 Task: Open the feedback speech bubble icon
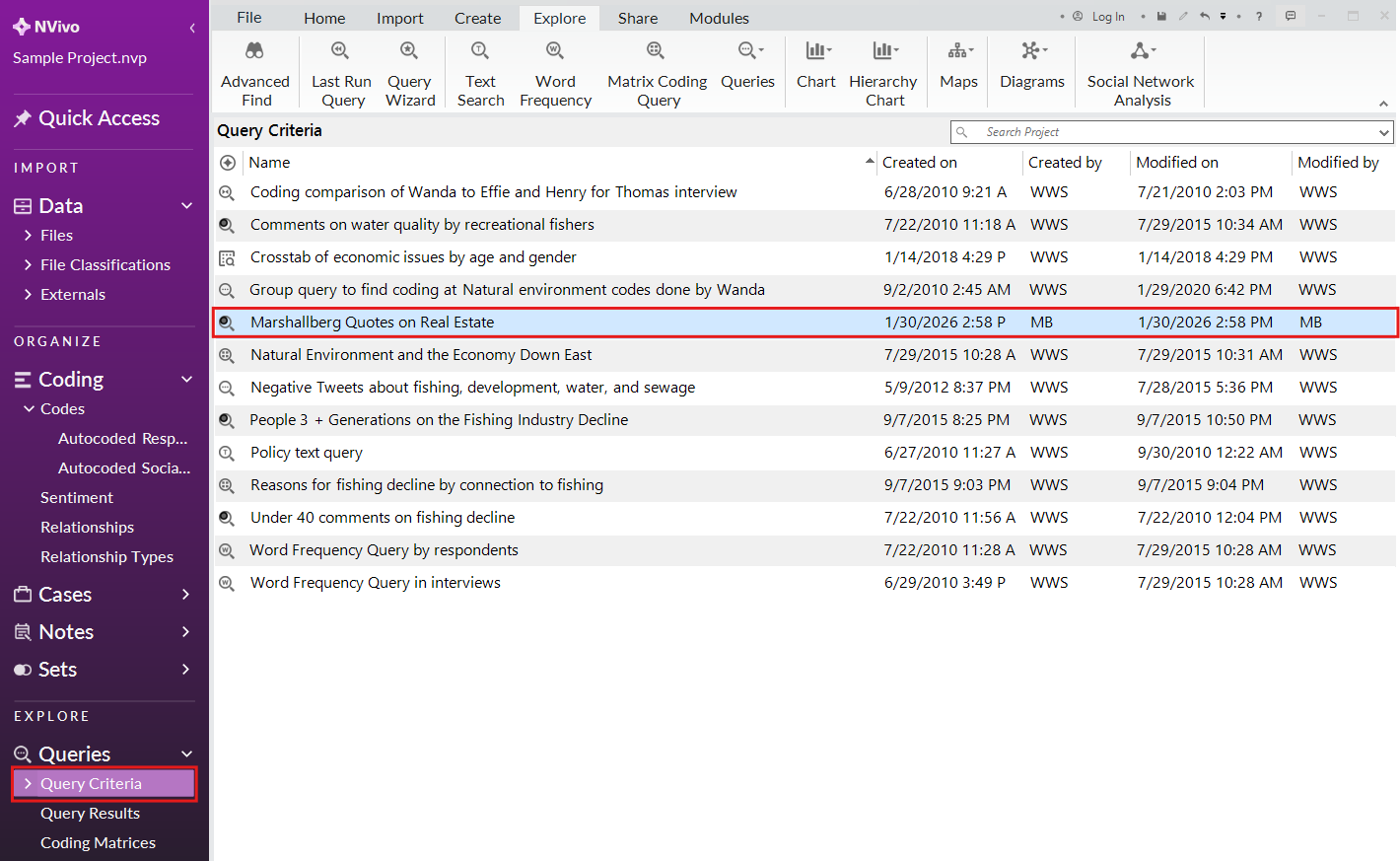(1291, 16)
